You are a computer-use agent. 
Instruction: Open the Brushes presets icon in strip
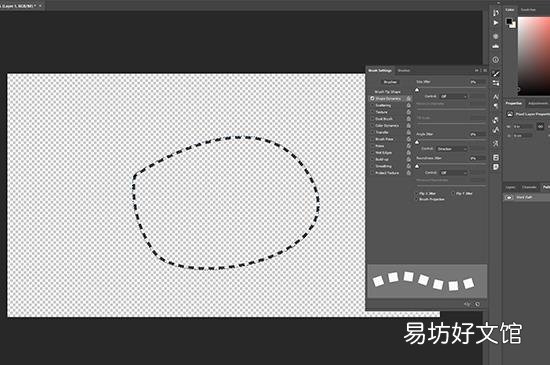click(496, 83)
